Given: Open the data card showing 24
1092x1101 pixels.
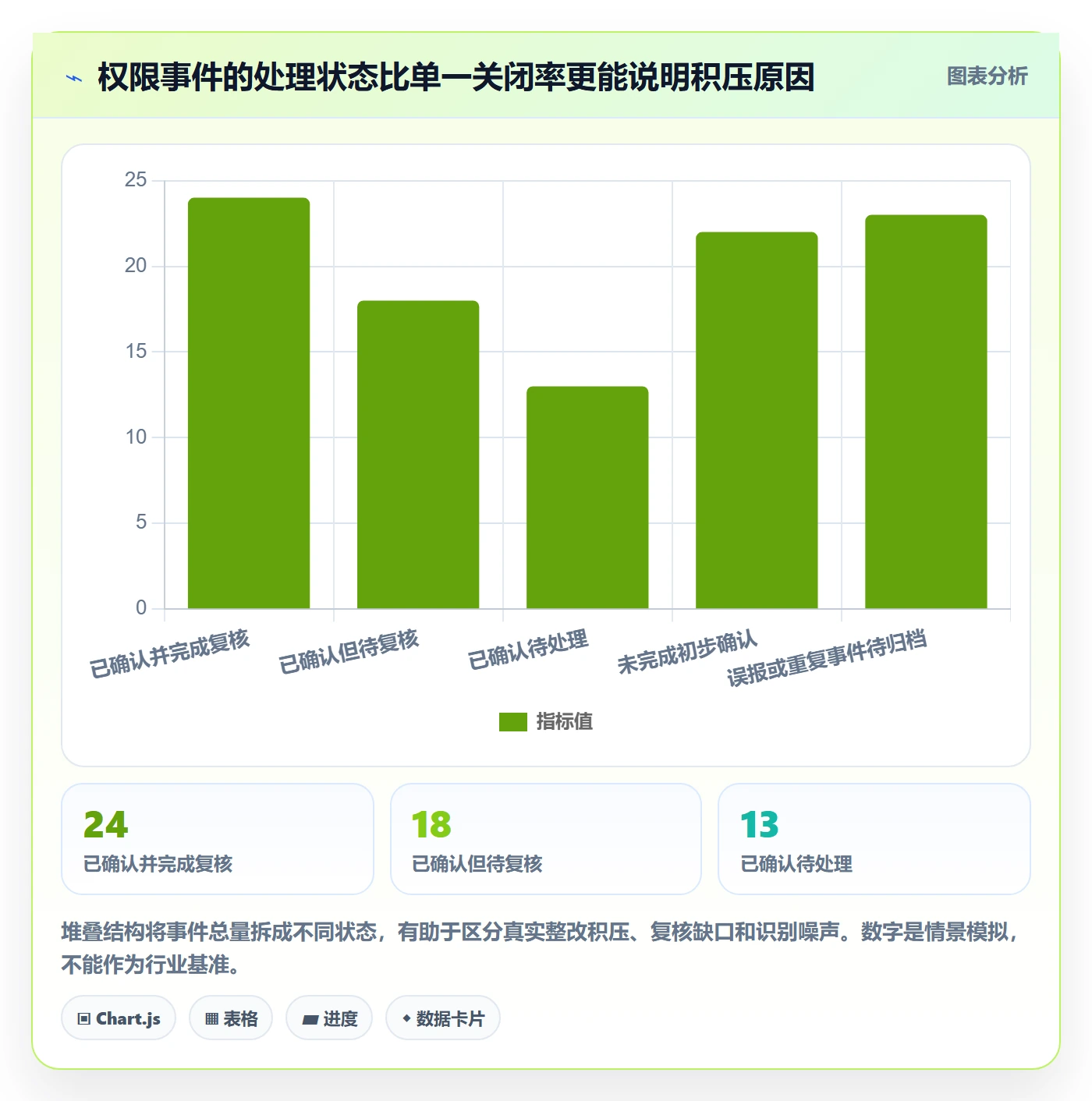Looking at the screenshot, I should 218,839.
